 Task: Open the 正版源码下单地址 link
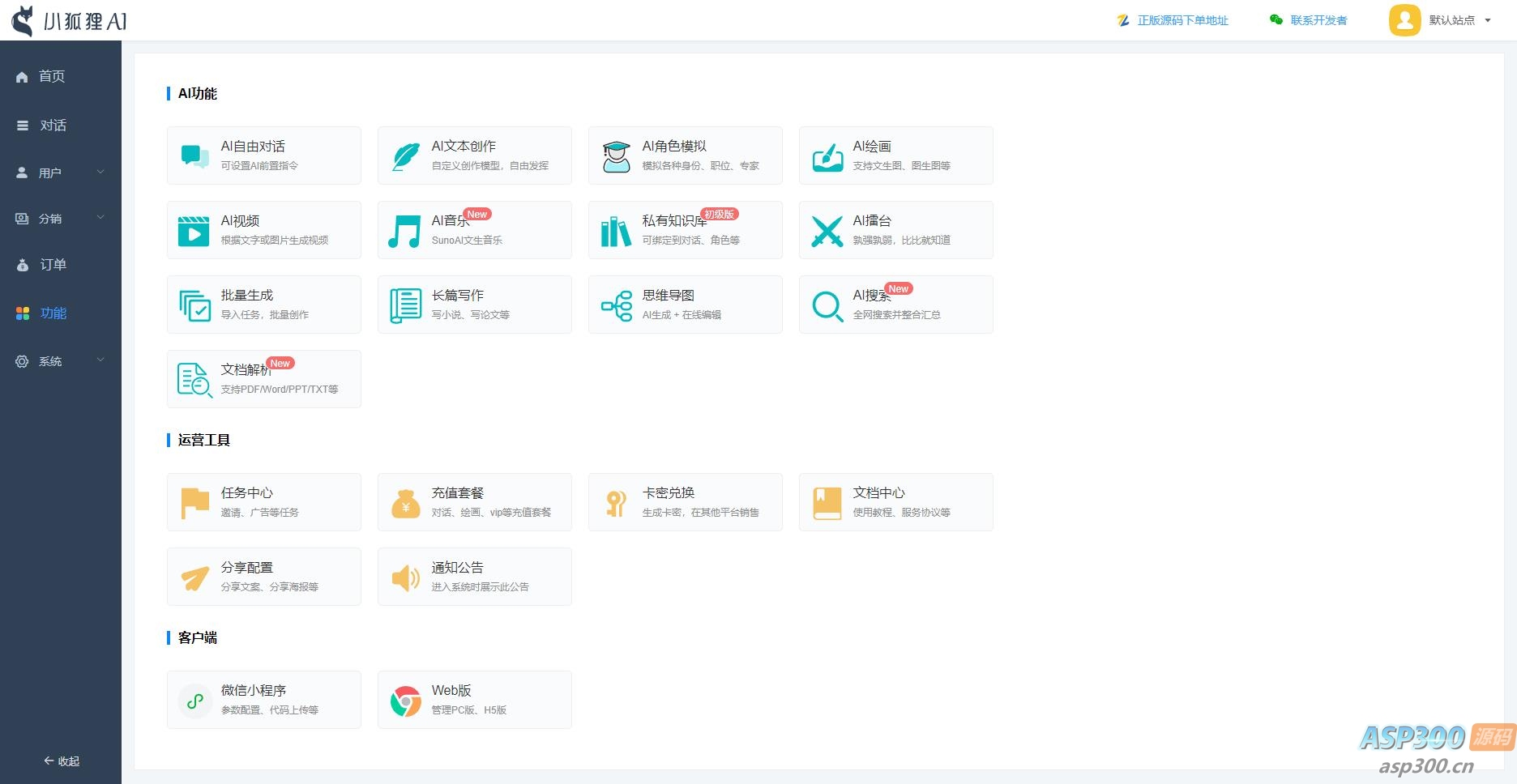coord(1181,20)
